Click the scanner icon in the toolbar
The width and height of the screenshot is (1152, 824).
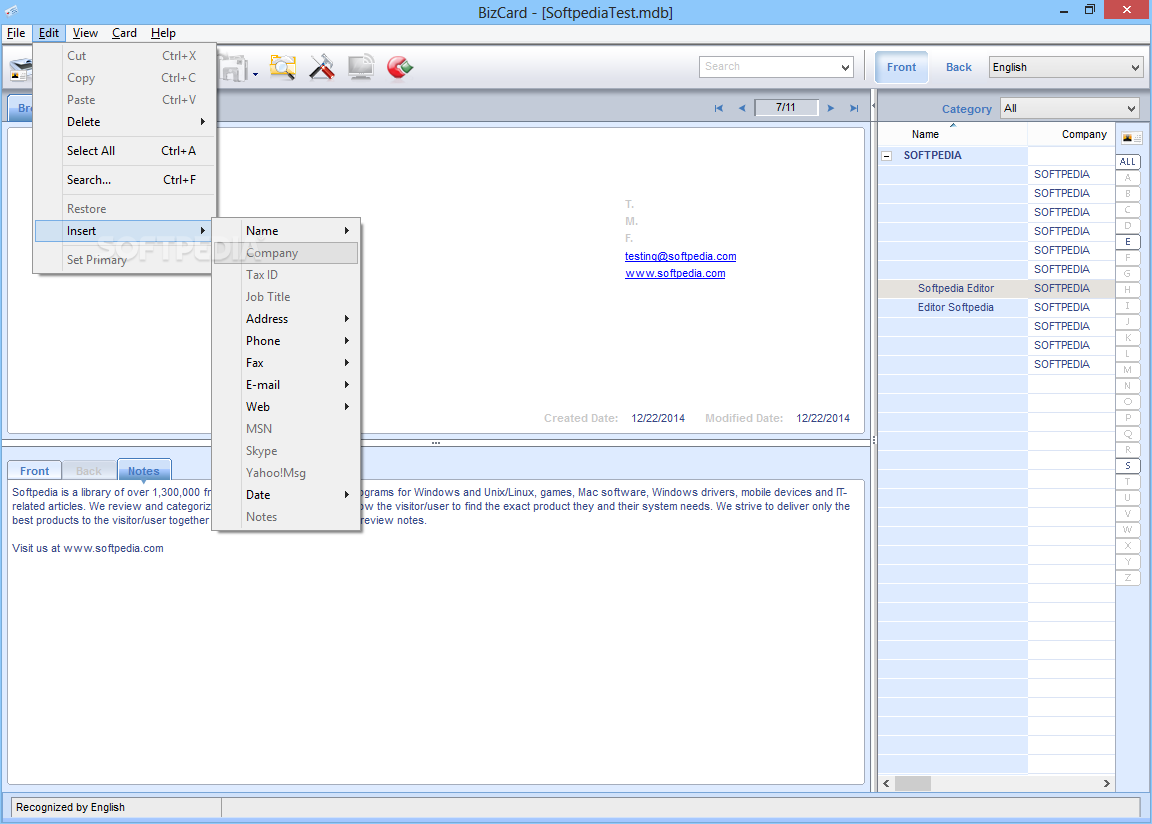21,70
